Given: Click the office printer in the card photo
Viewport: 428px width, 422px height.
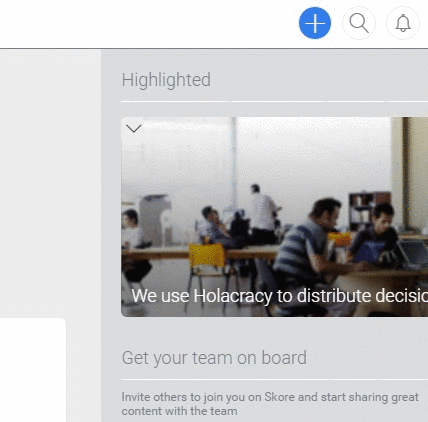Looking at the screenshot, I should tap(154, 218).
